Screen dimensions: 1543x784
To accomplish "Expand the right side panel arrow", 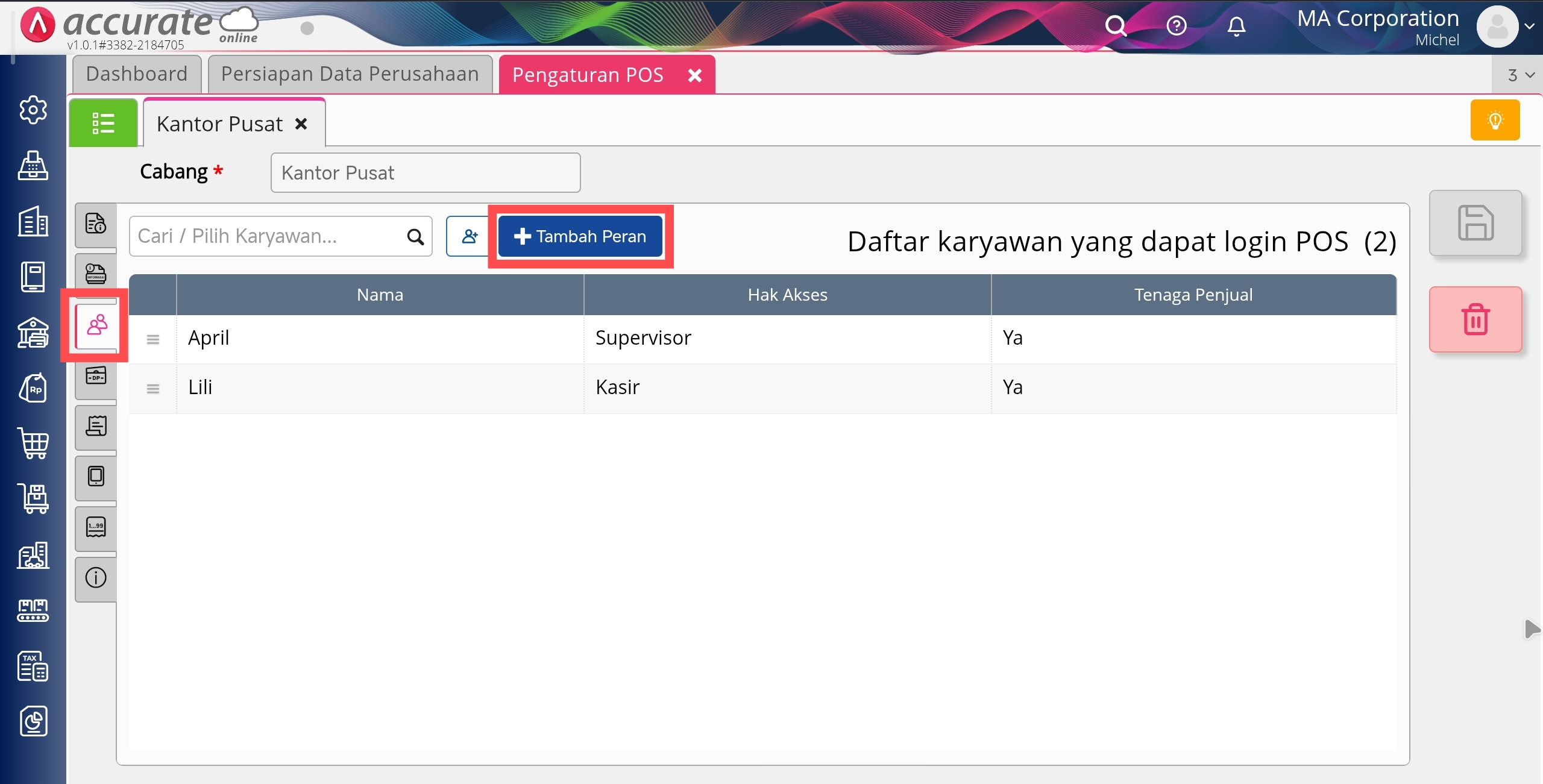I will point(1532,629).
